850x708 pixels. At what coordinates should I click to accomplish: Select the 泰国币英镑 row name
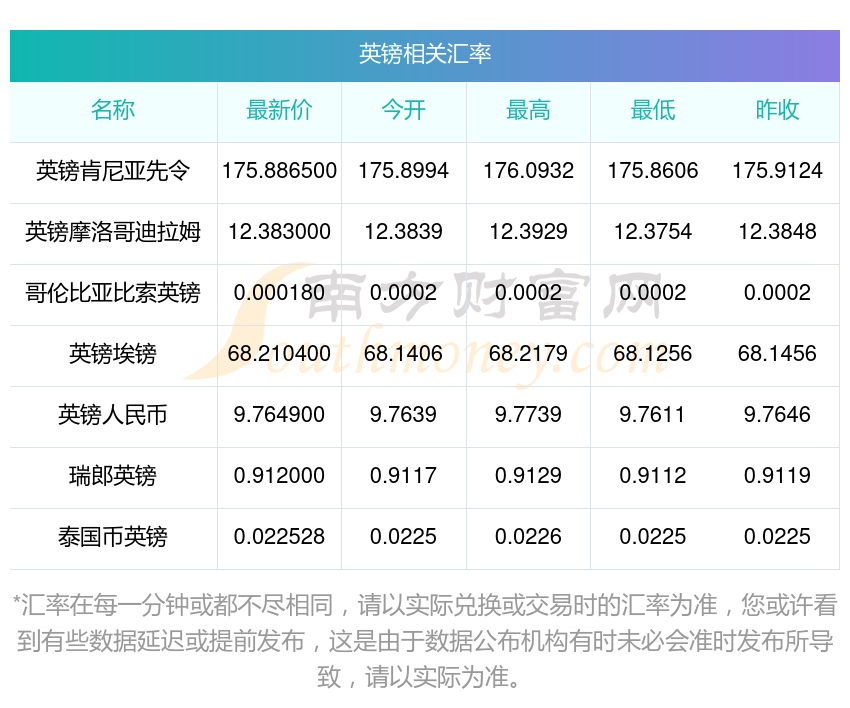113,537
